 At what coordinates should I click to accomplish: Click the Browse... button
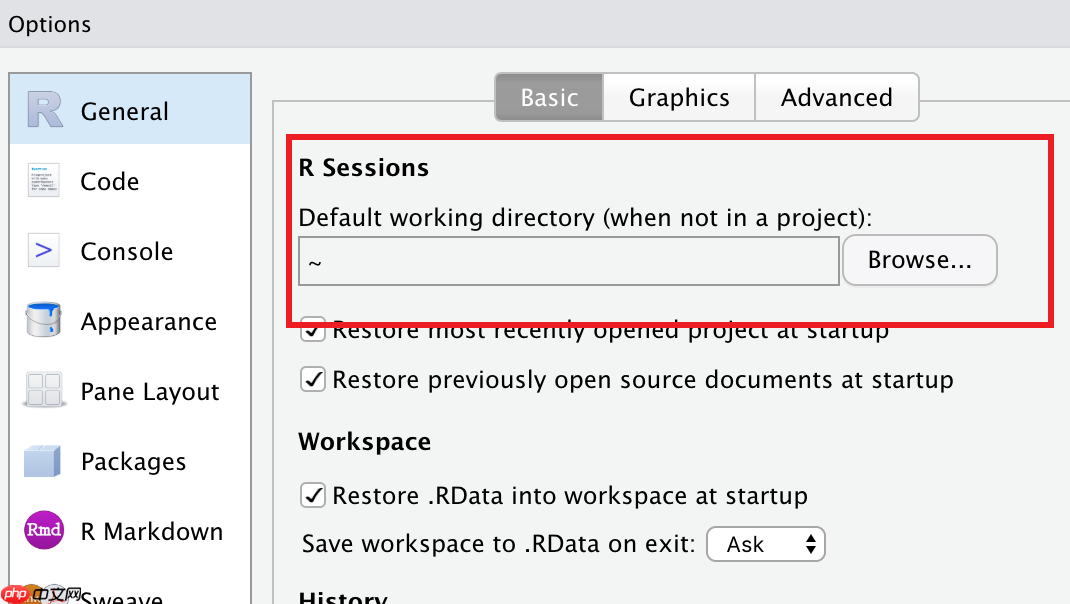(x=919, y=260)
